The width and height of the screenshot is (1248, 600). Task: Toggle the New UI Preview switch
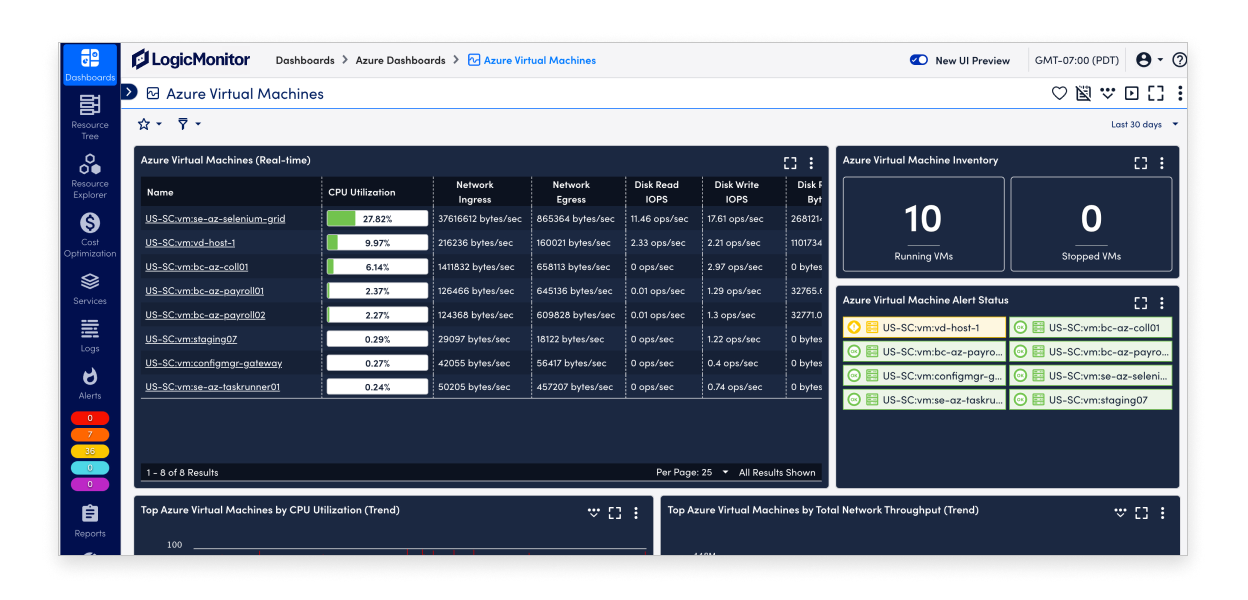919,60
